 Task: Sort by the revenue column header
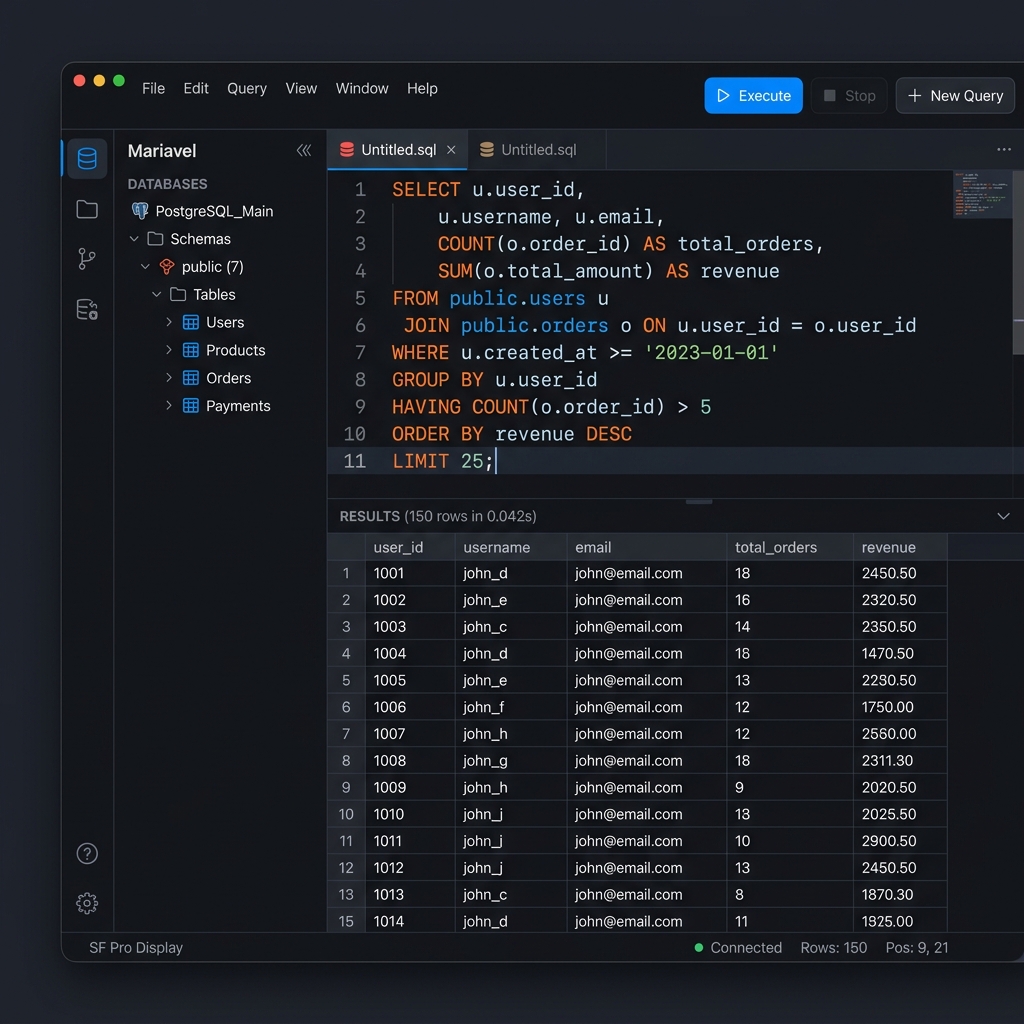(888, 547)
